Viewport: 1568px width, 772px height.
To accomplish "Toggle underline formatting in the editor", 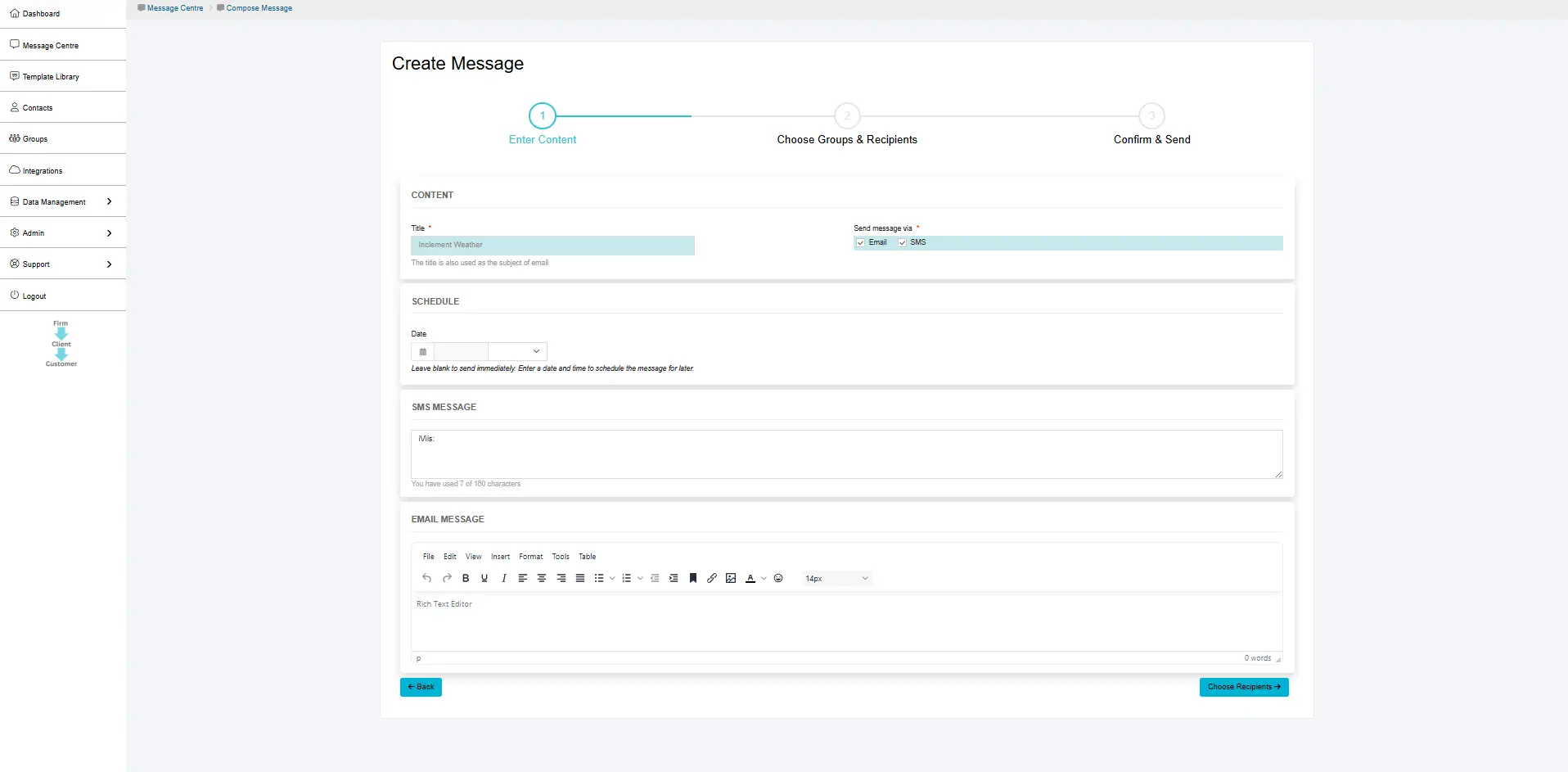I will click(x=484, y=578).
